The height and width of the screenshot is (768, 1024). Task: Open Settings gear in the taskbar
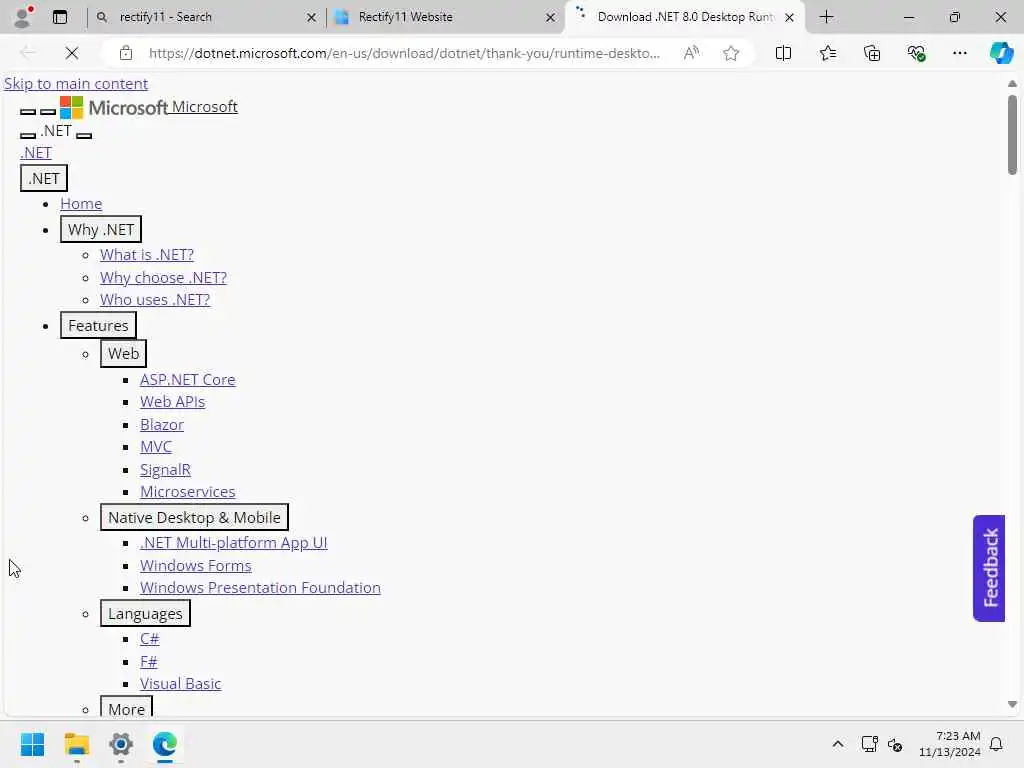click(121, 744)
